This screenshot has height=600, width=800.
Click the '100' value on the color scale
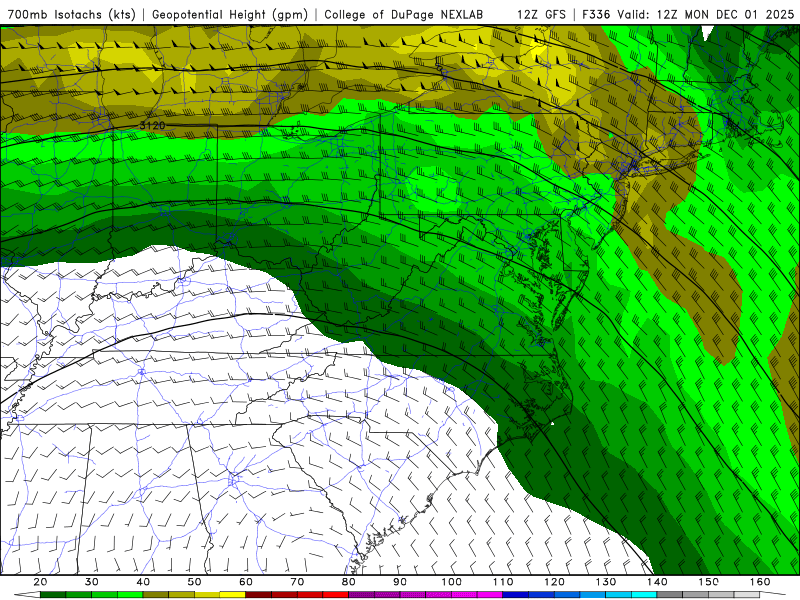coord(452,582)
